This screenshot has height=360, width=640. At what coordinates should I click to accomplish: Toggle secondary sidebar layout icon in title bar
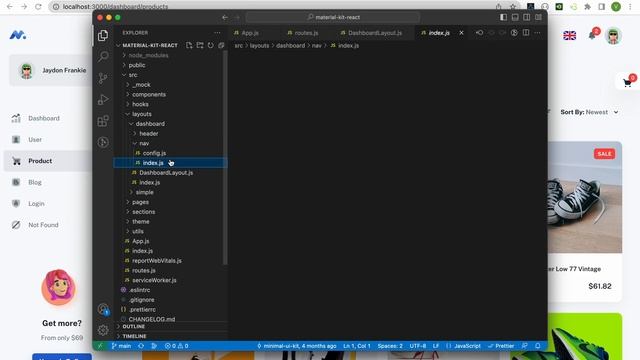527,17
